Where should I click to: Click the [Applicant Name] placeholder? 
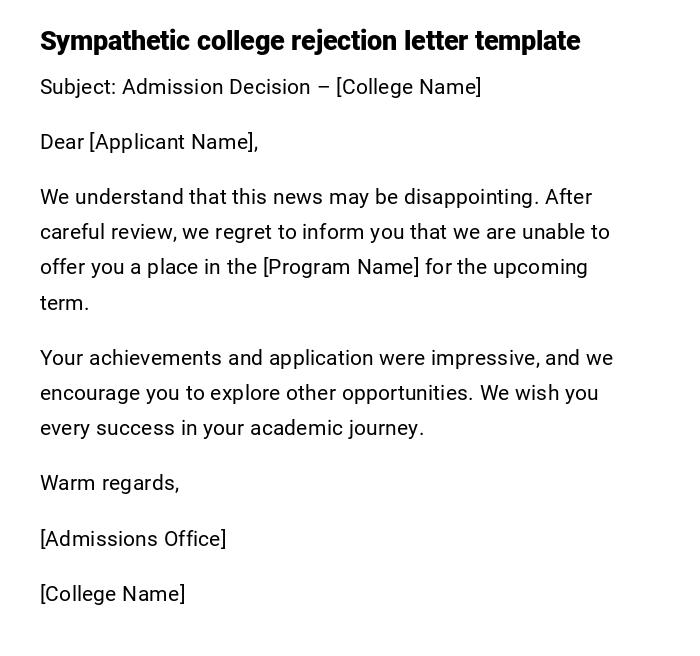pyautogui.click(x=171, y=142)
